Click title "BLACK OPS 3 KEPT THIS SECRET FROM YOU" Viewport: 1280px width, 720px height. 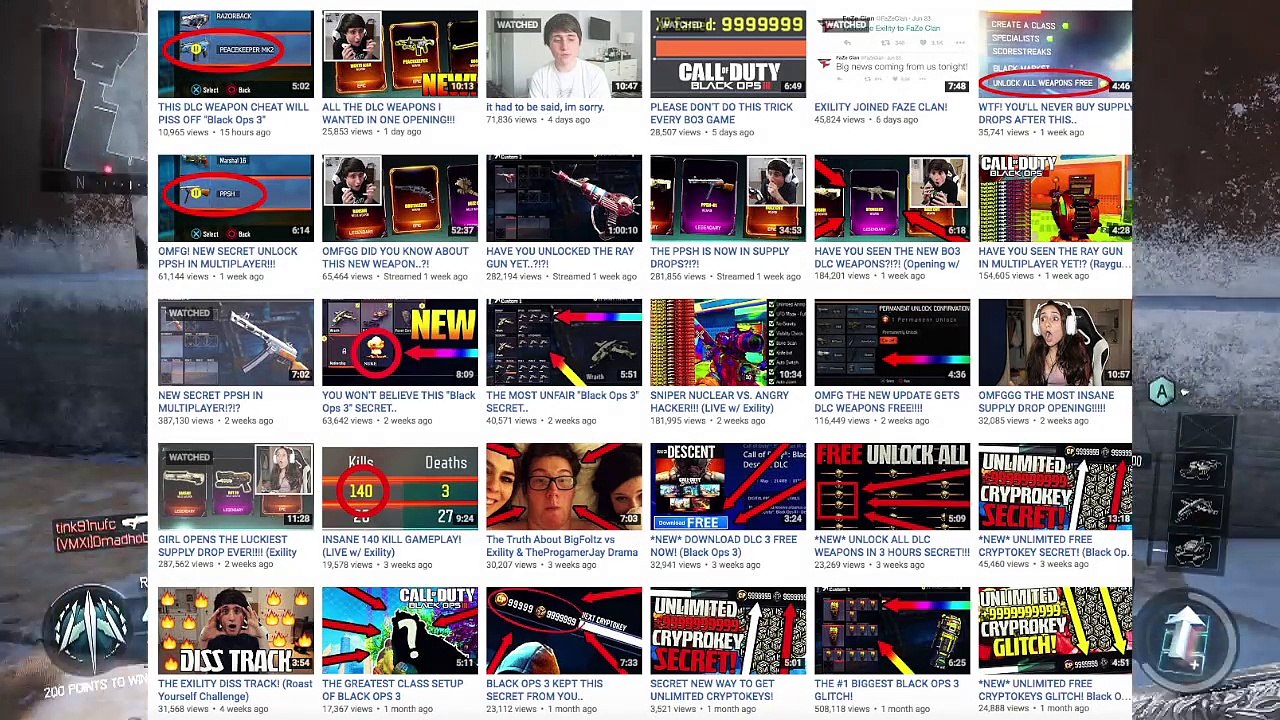pos(544,689)
